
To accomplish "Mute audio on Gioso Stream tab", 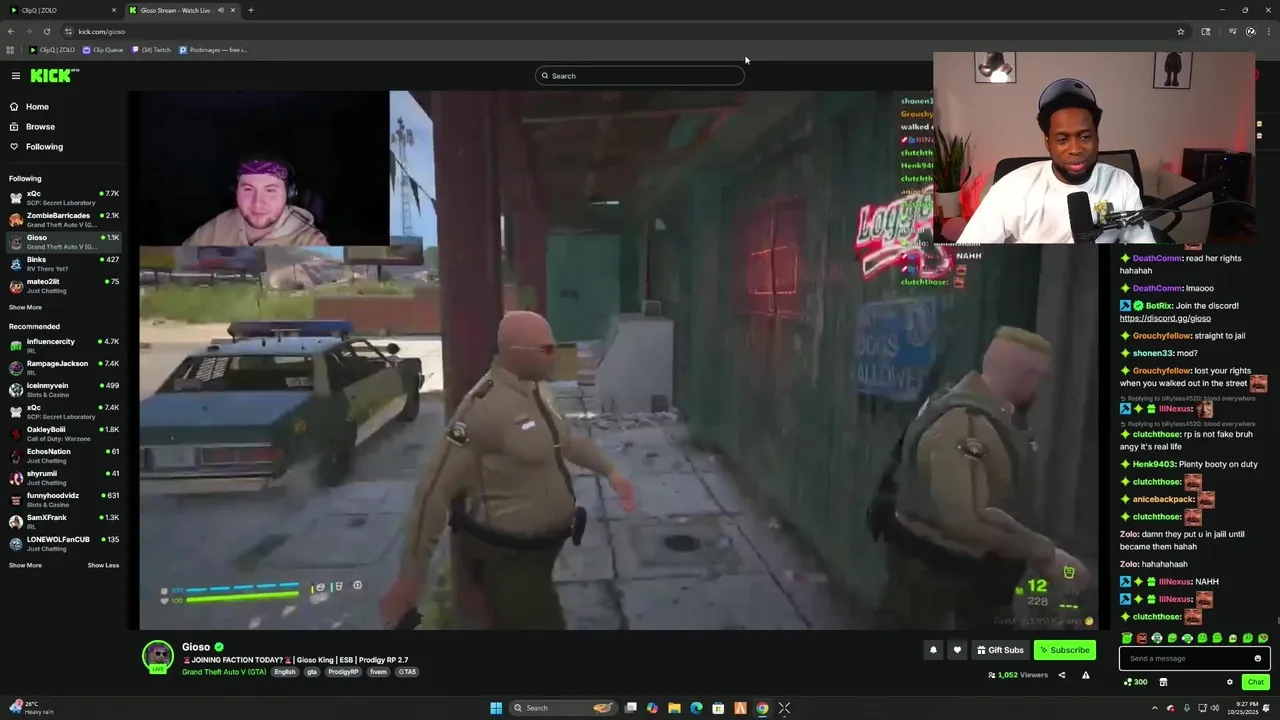I will coord(220,10).
